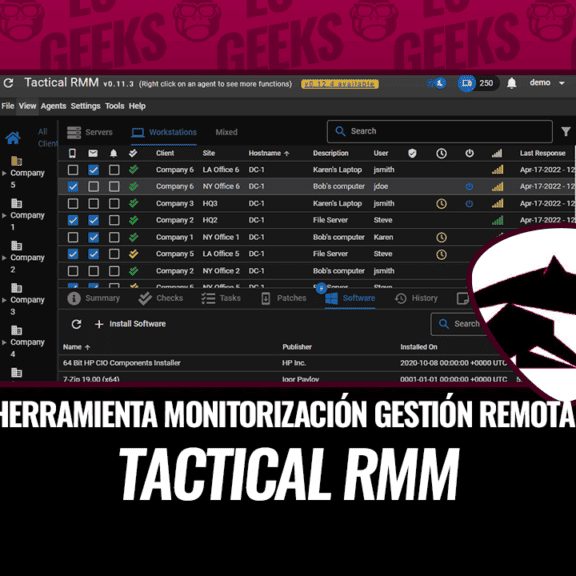Open the File menu

tap(8, 106)
